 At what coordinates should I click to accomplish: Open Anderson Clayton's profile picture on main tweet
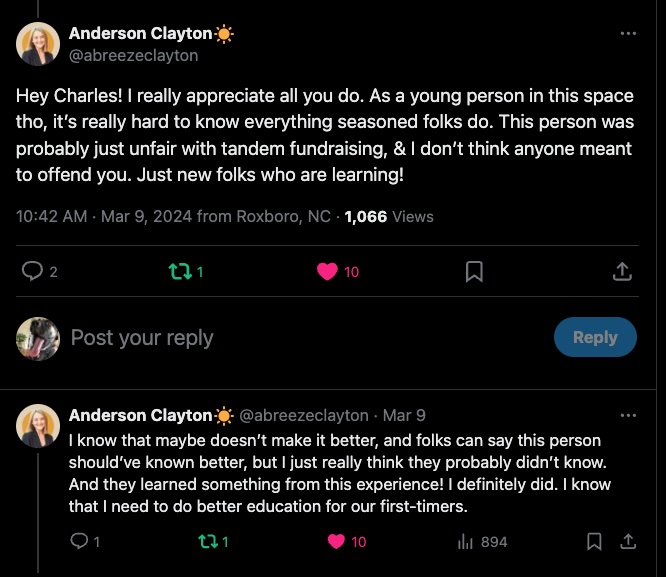[x=38, y=43]
